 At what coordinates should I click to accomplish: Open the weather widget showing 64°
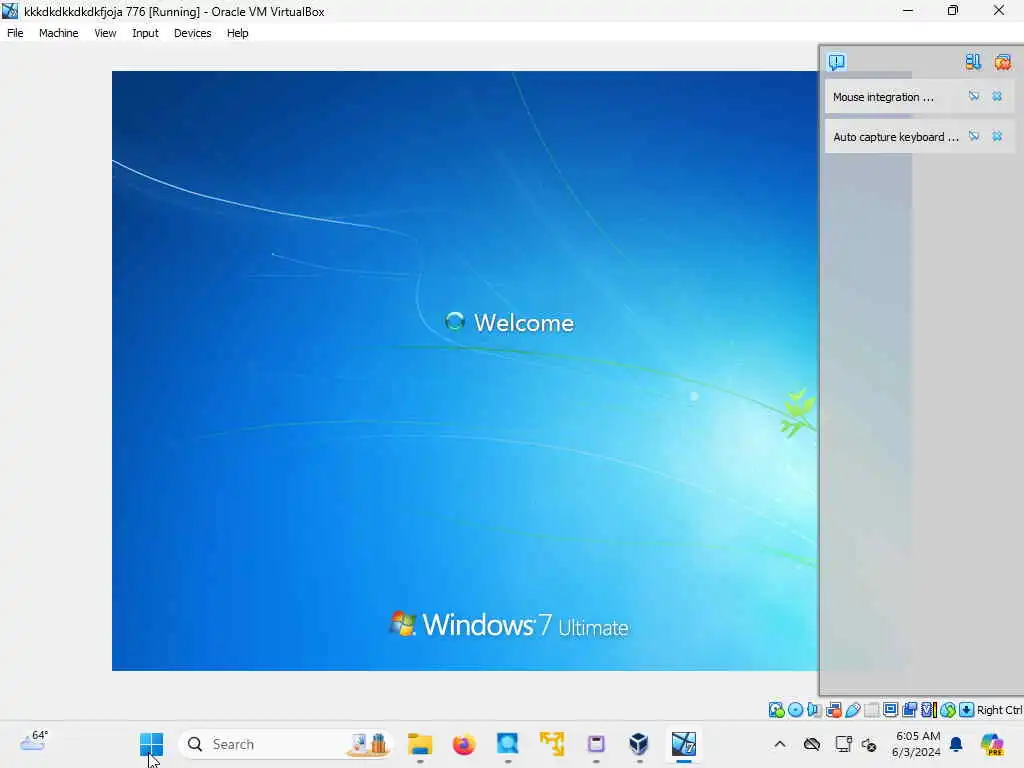[x=34, y=741]
